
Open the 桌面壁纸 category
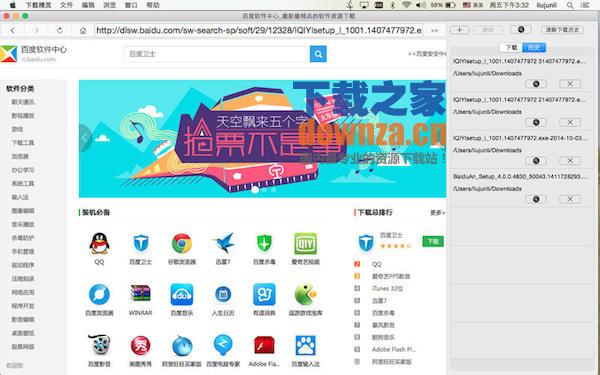coord(23,333)
